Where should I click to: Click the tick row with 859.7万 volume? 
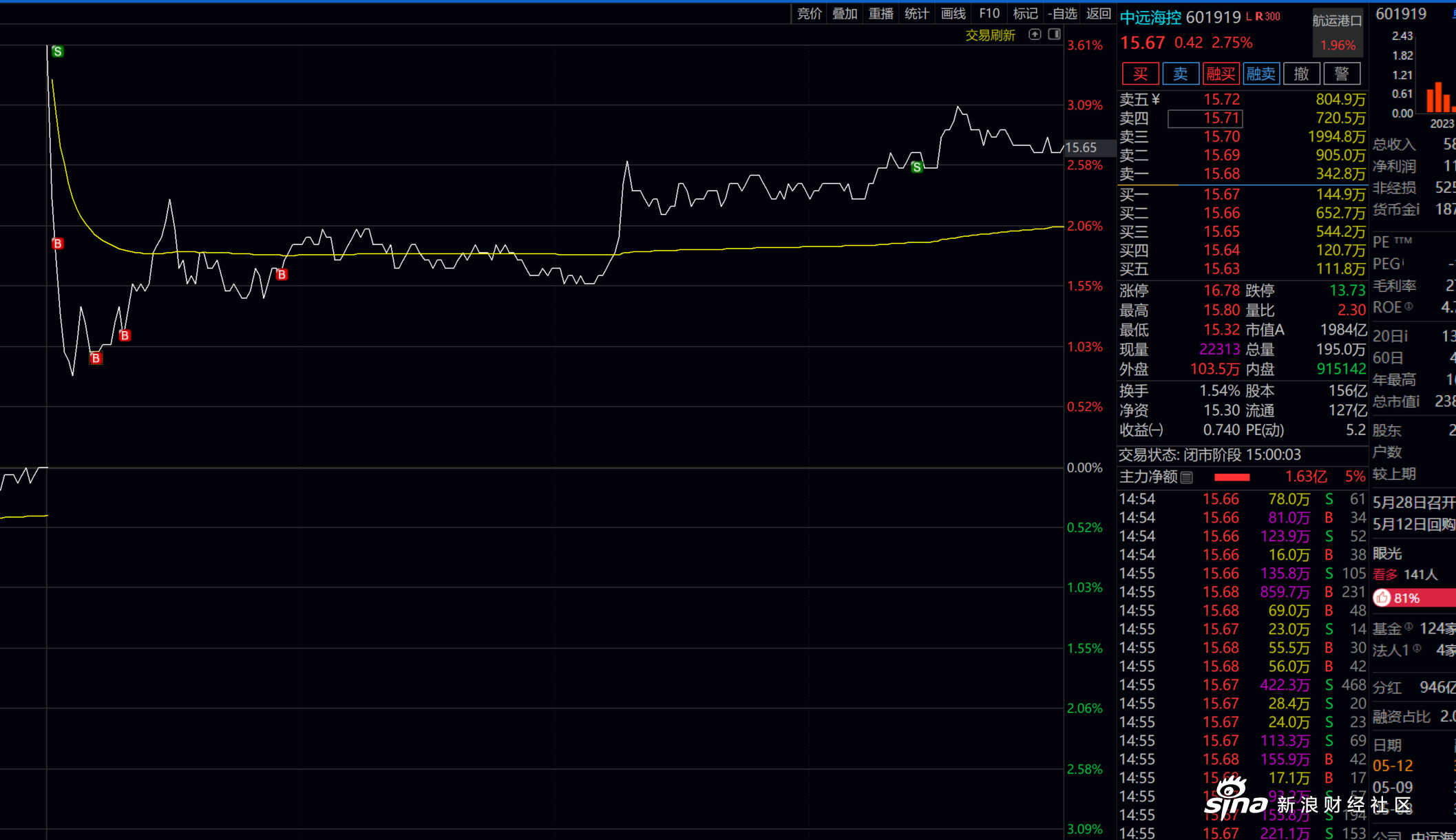1243,592
